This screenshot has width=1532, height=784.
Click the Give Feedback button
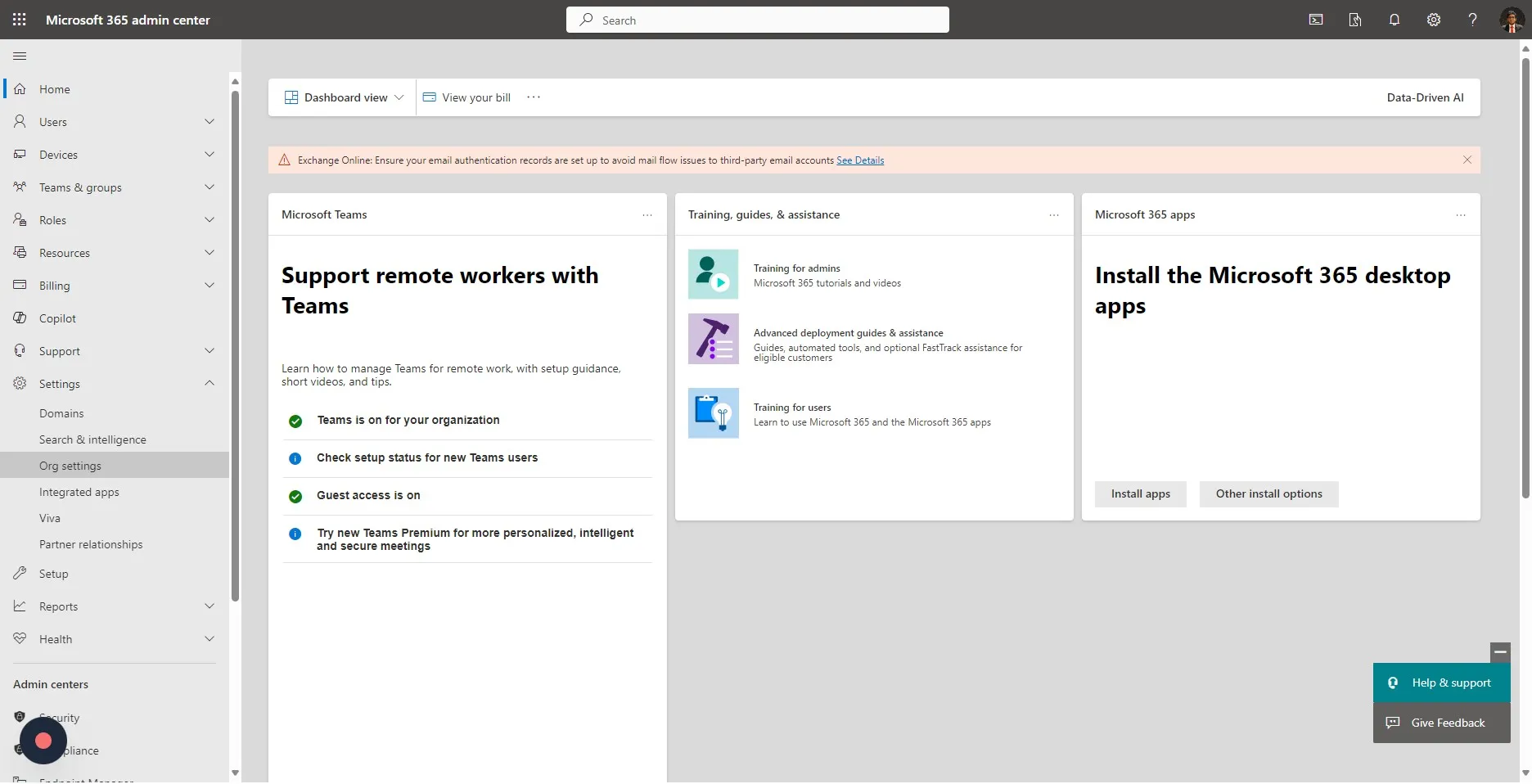coord(1441,723)
